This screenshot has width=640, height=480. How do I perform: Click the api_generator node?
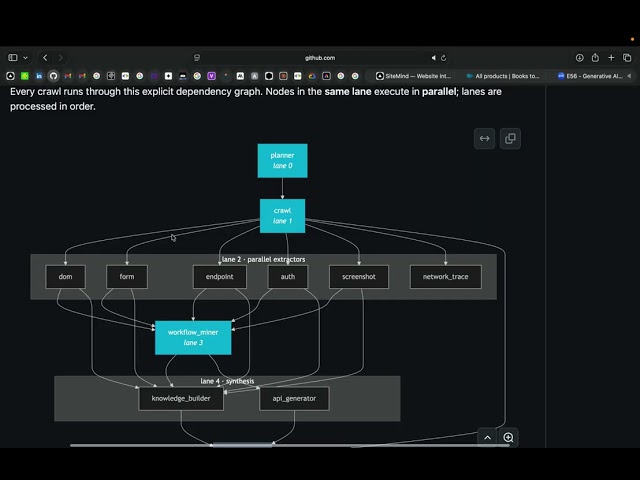pos(294,398)
